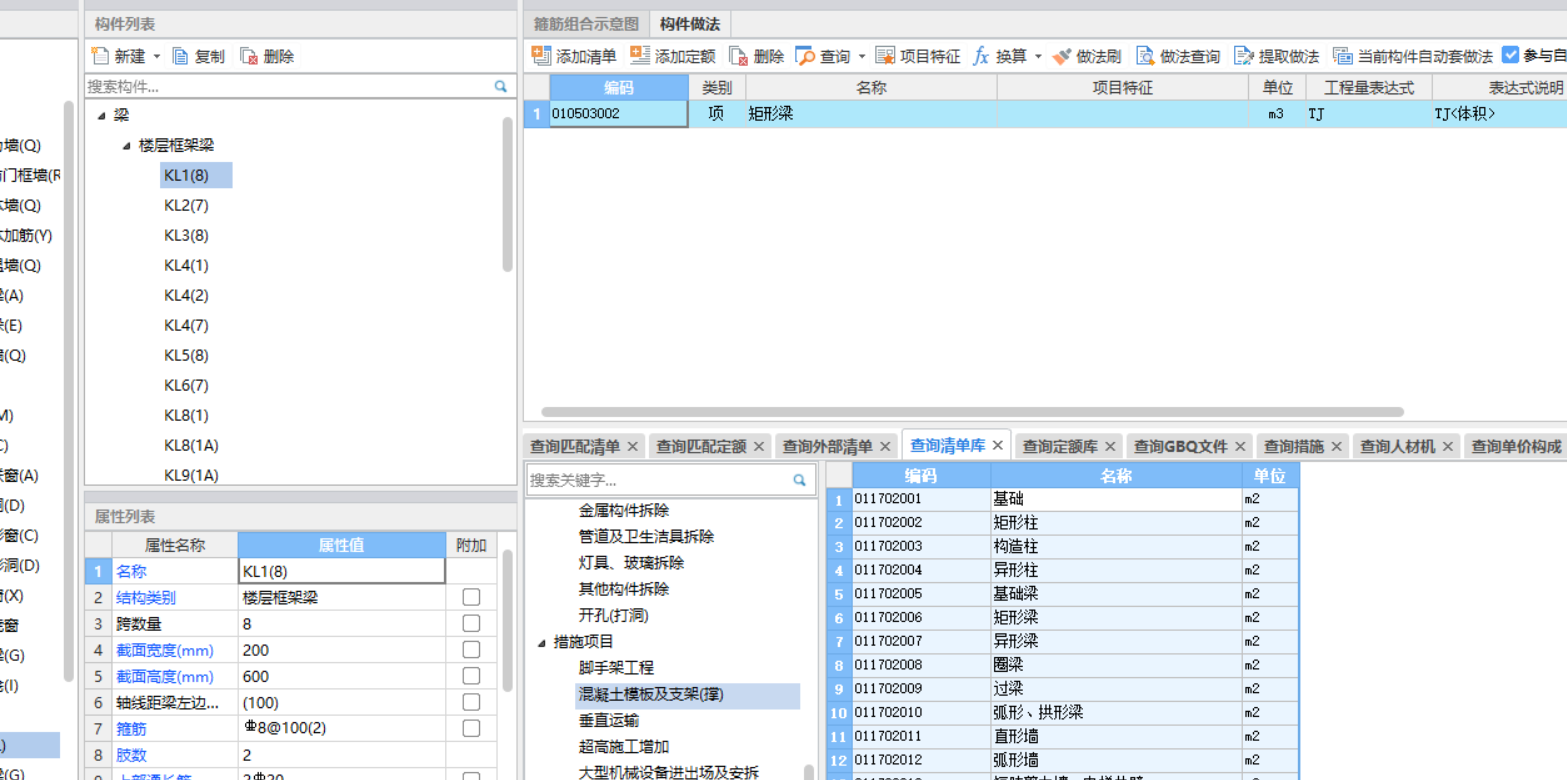The height and width of the screenshot is (780, 1567).
Task: Click the 矩形梁 name cell in 构件做法 table
Action: [x=871, y=114]
